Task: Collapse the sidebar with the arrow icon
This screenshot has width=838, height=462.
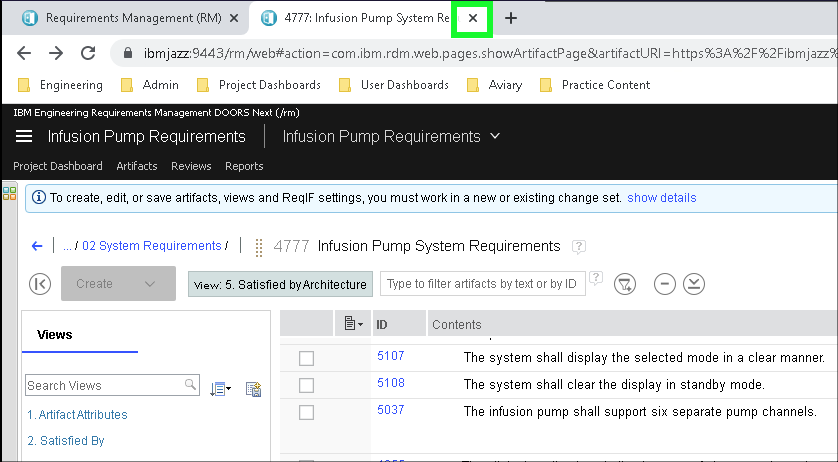Action: pos(40,284)
